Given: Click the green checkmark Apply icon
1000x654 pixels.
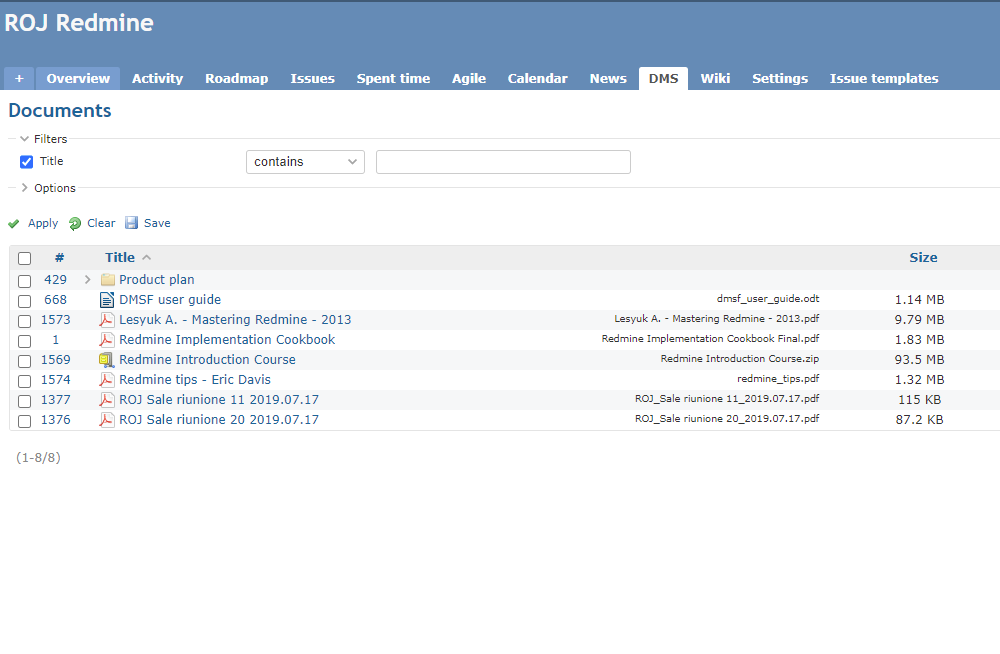Looking at the screenshot, I should click(x=13, y=223).
